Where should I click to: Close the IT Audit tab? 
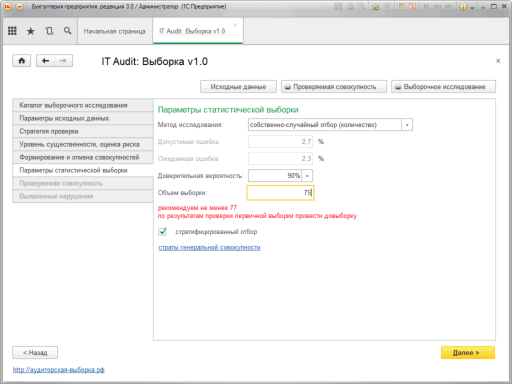click(235, 24)
